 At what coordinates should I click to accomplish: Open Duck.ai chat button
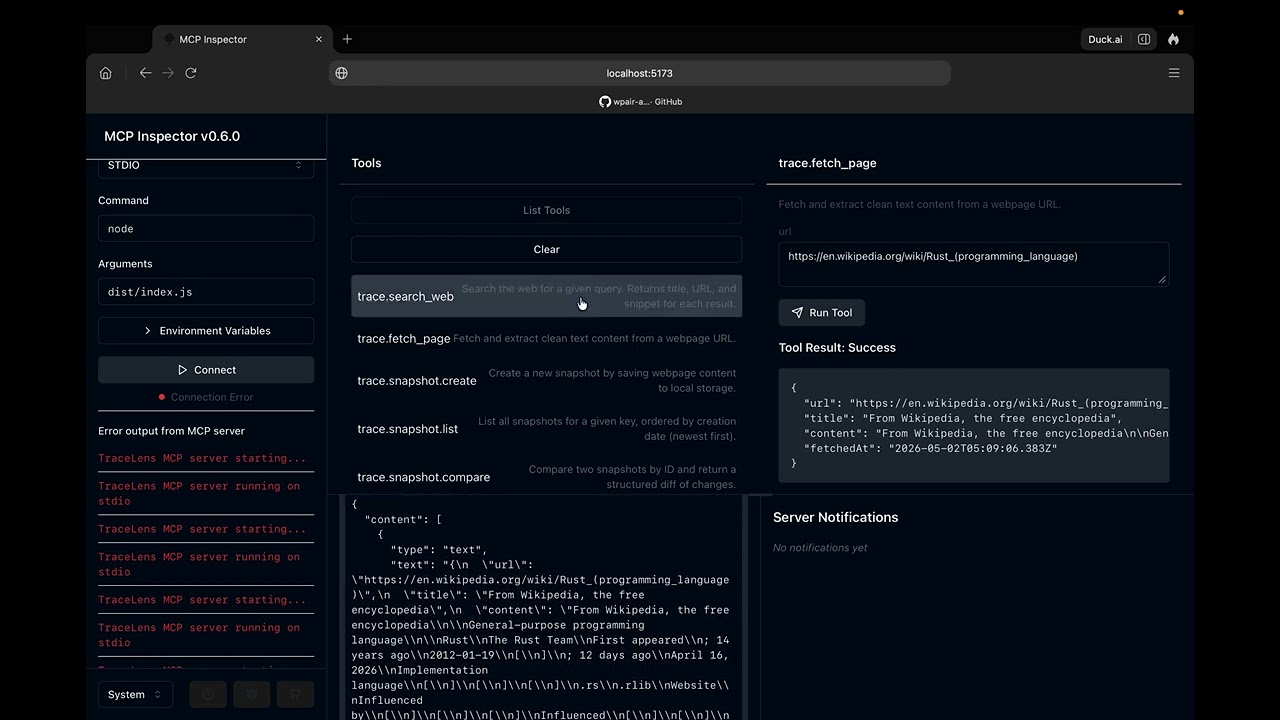tap(1105, 39)
